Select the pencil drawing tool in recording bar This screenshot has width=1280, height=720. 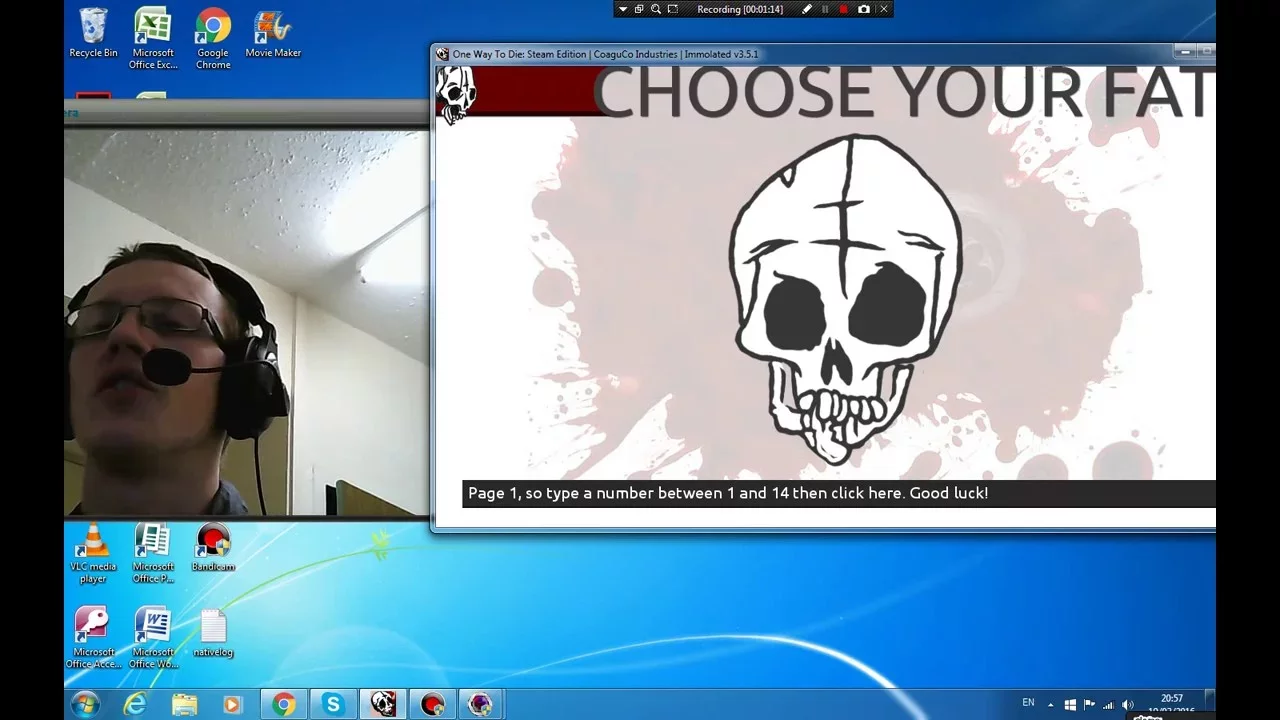tap(807, 9)
